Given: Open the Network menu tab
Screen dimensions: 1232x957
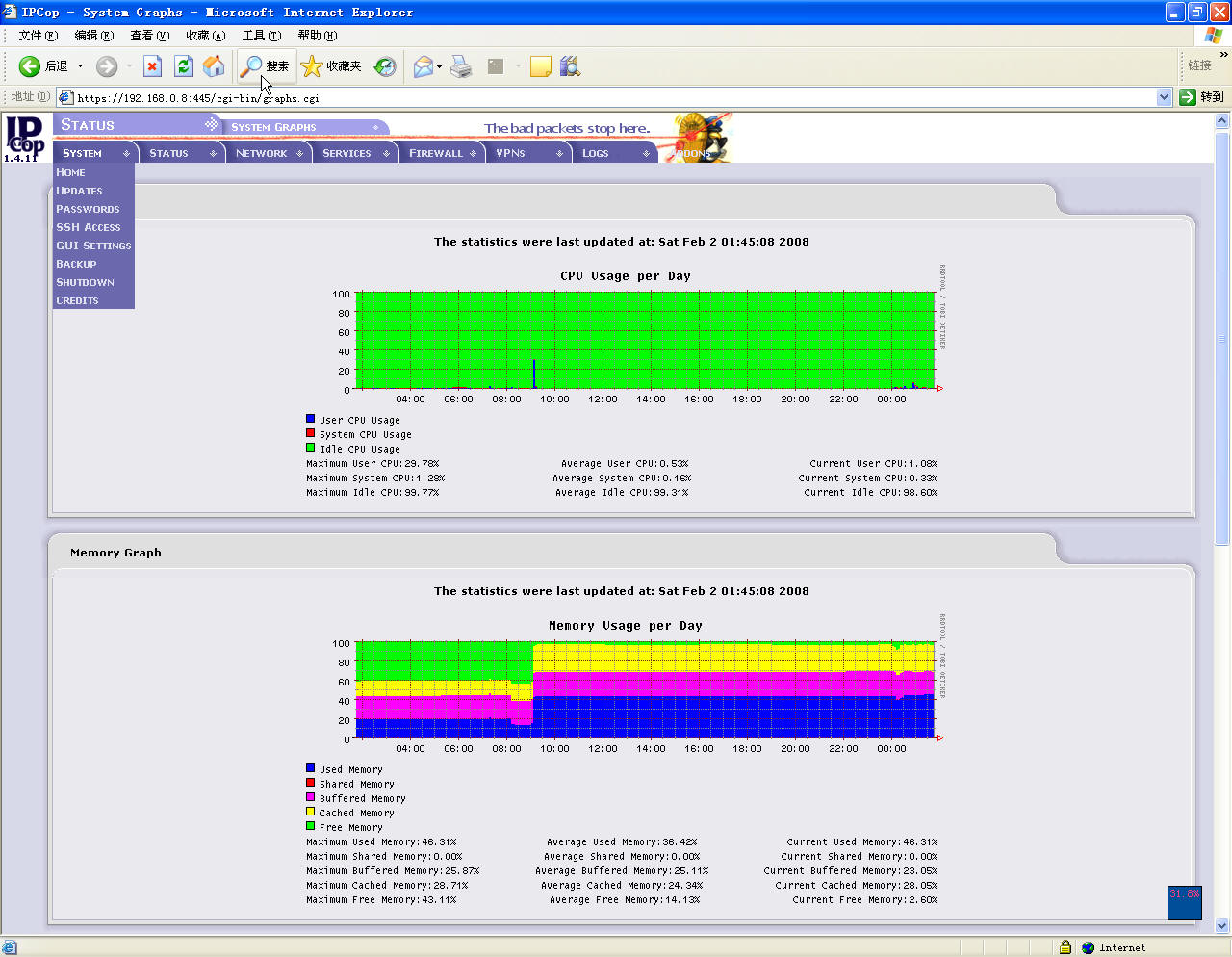Looking at the screenshot, I should (x=268, y=153).
